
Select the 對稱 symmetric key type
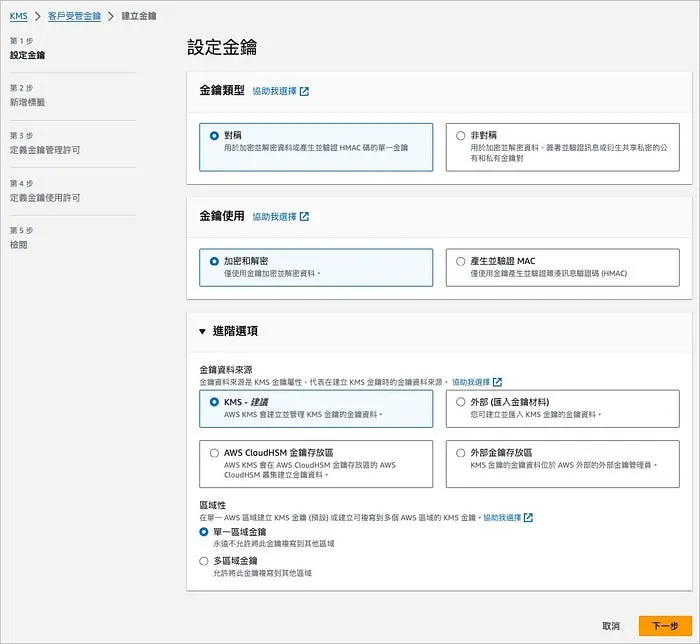pos(316,147)
